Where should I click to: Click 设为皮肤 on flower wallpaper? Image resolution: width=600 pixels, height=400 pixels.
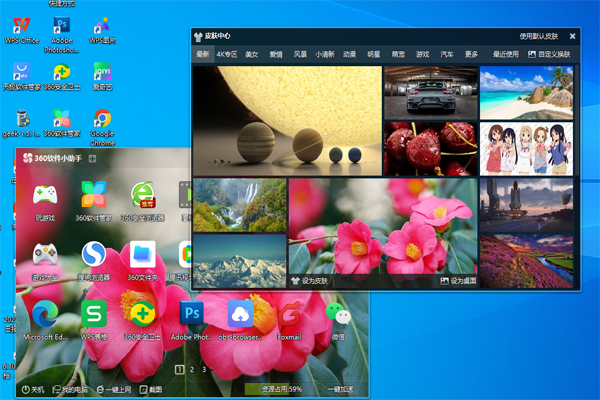point(310,281)
